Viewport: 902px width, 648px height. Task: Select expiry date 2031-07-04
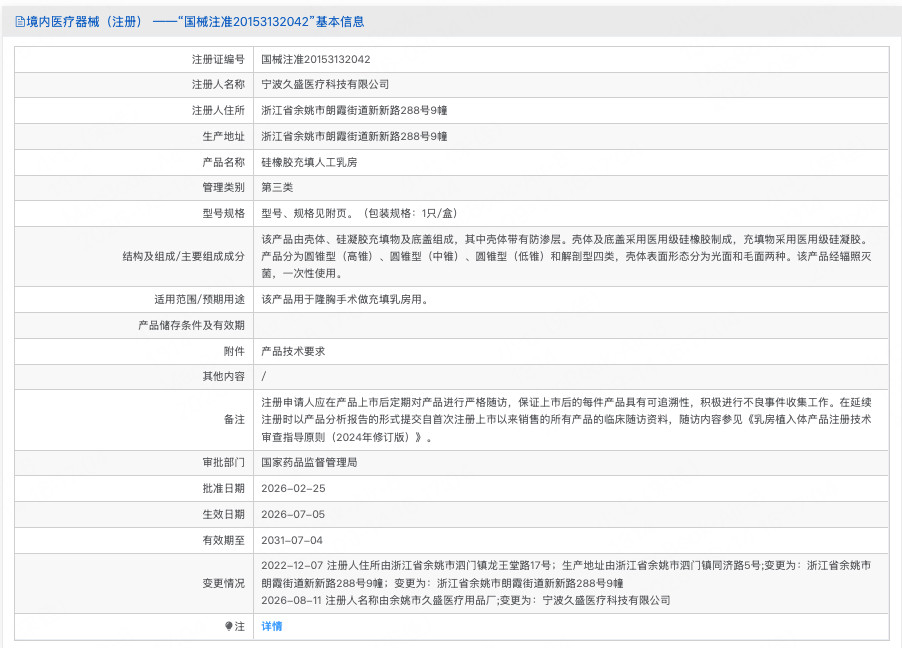[x=292, y=540]
